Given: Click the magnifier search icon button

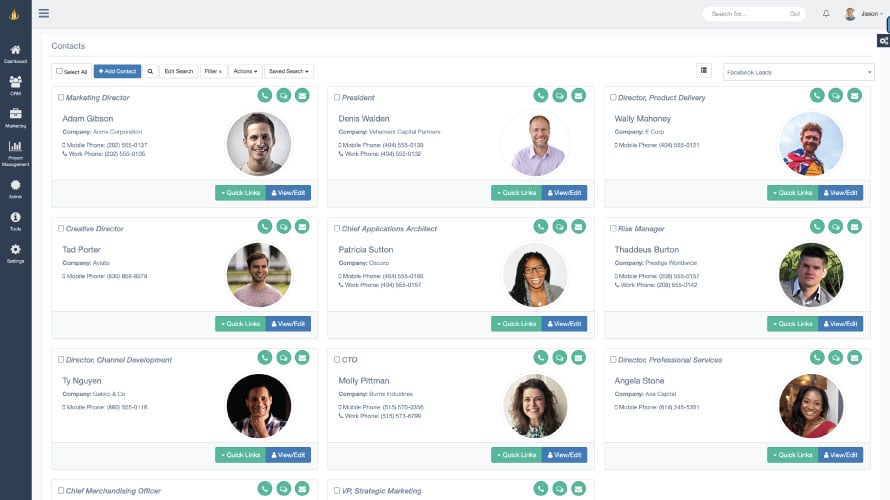Looking at the screenshot, I should 150,72.
